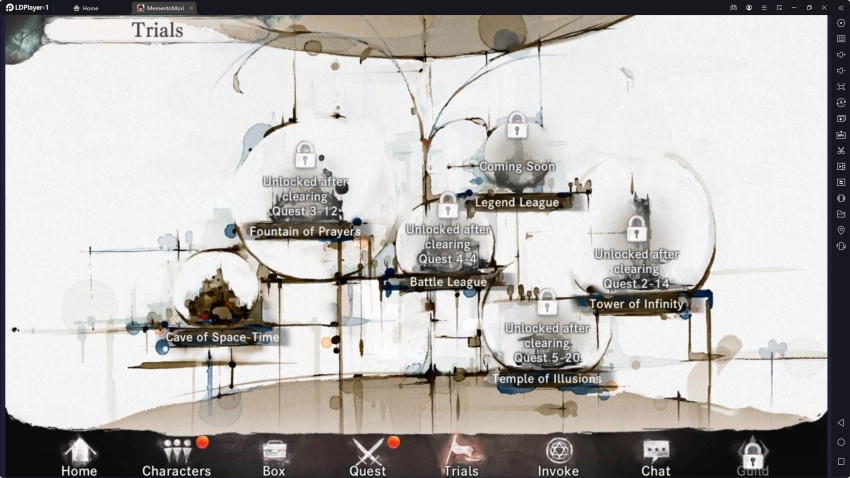Click the LDPlayer screenshot scissors icon
This screenshot has height=478, width=850.
pyautogui.click(x=841, y=150)
